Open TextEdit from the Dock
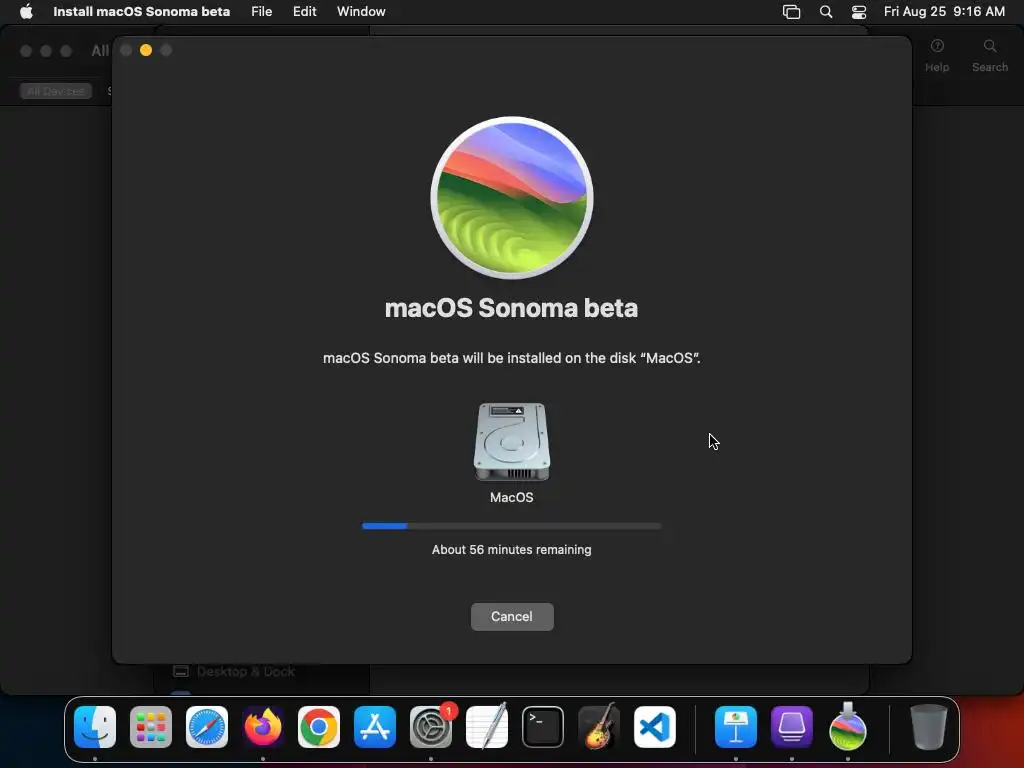The height and width of the screenshot is (768, 1024). [x=487, y=727]
